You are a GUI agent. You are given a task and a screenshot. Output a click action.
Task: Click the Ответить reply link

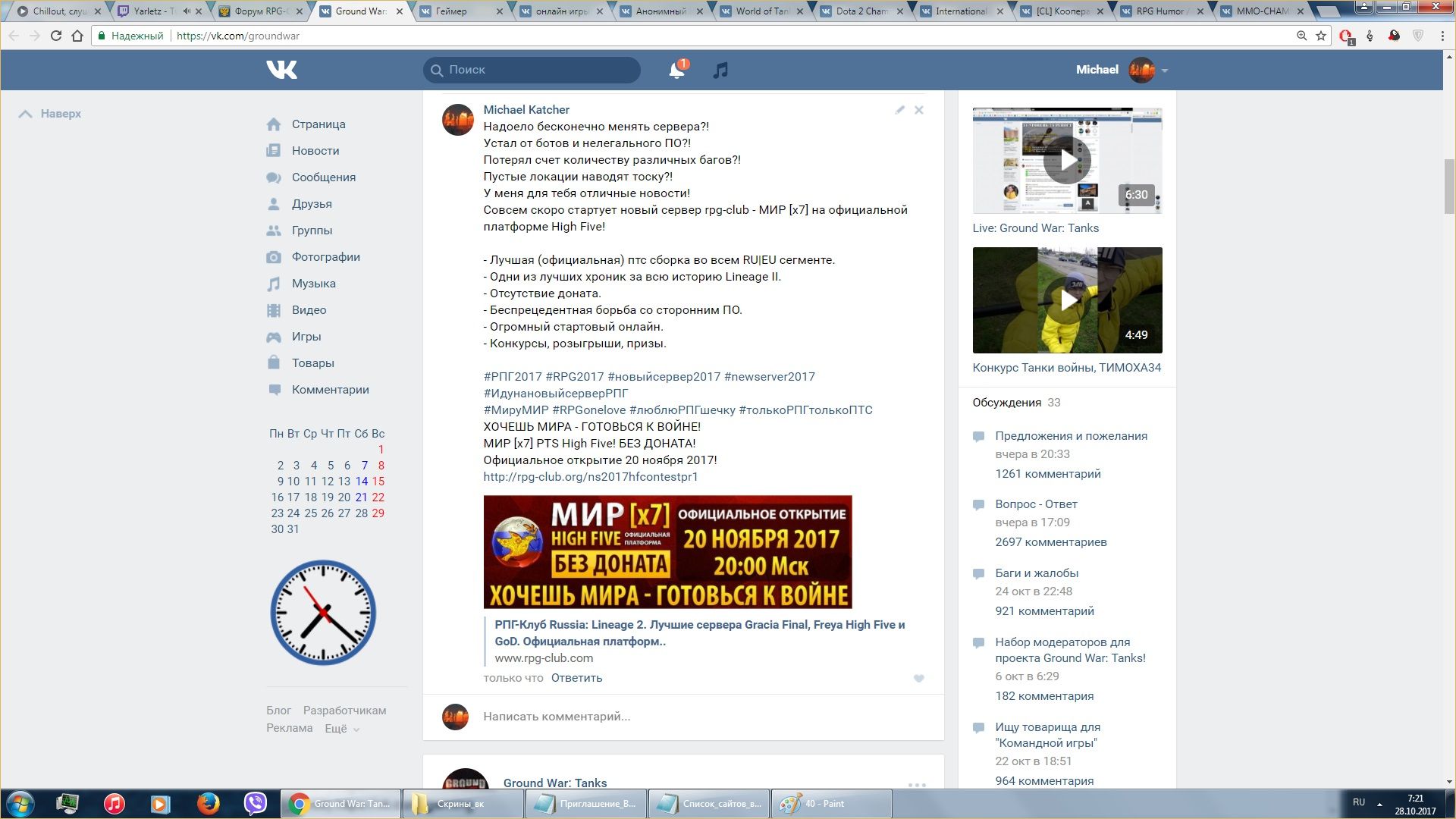point(576,678)
